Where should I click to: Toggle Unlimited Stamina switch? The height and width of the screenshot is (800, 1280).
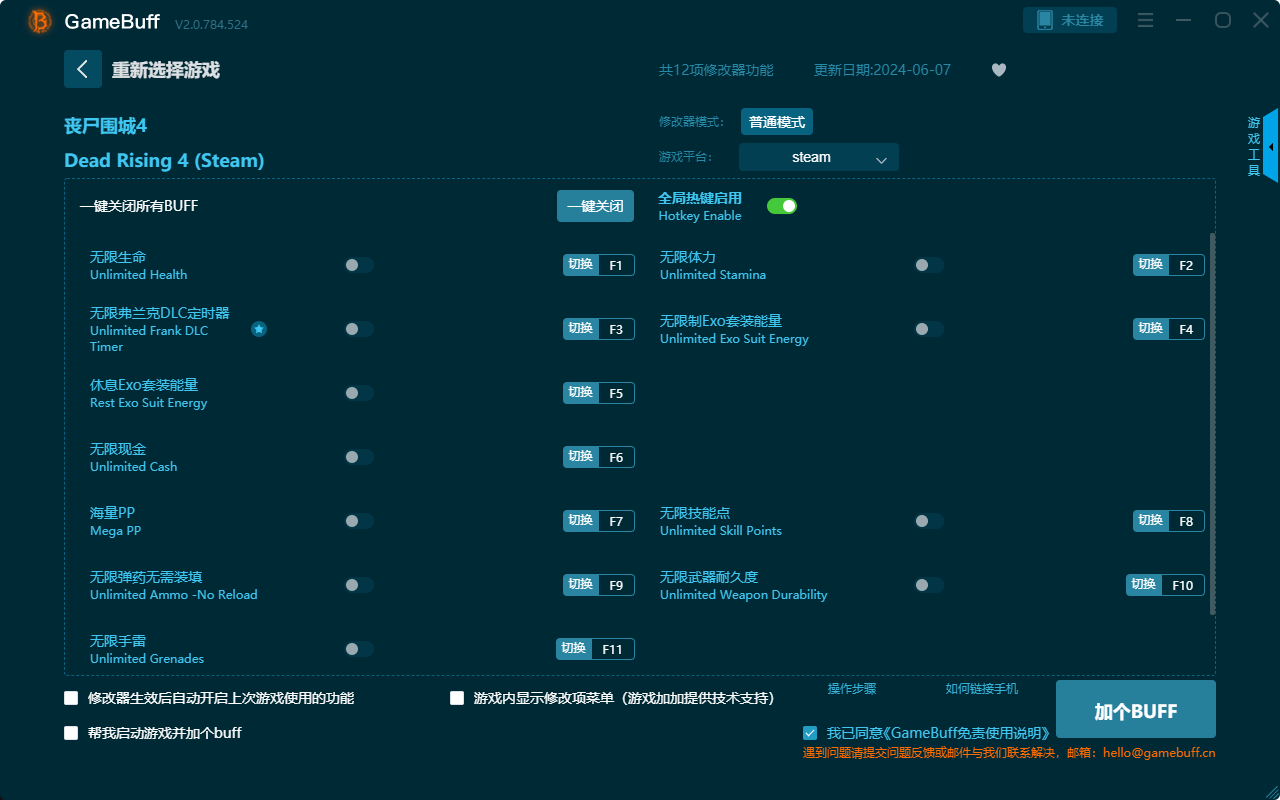(929, 265)
